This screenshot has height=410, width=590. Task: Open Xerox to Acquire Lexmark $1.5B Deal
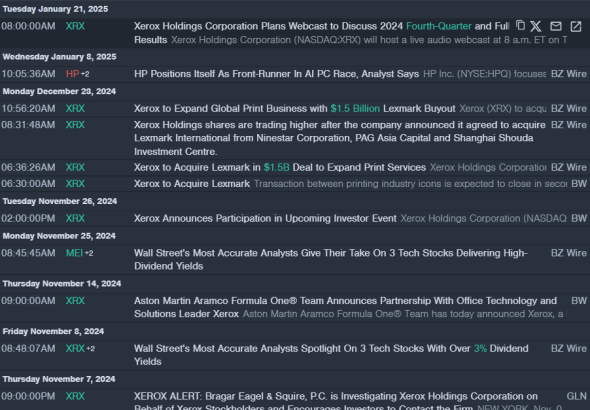[280, 167]
